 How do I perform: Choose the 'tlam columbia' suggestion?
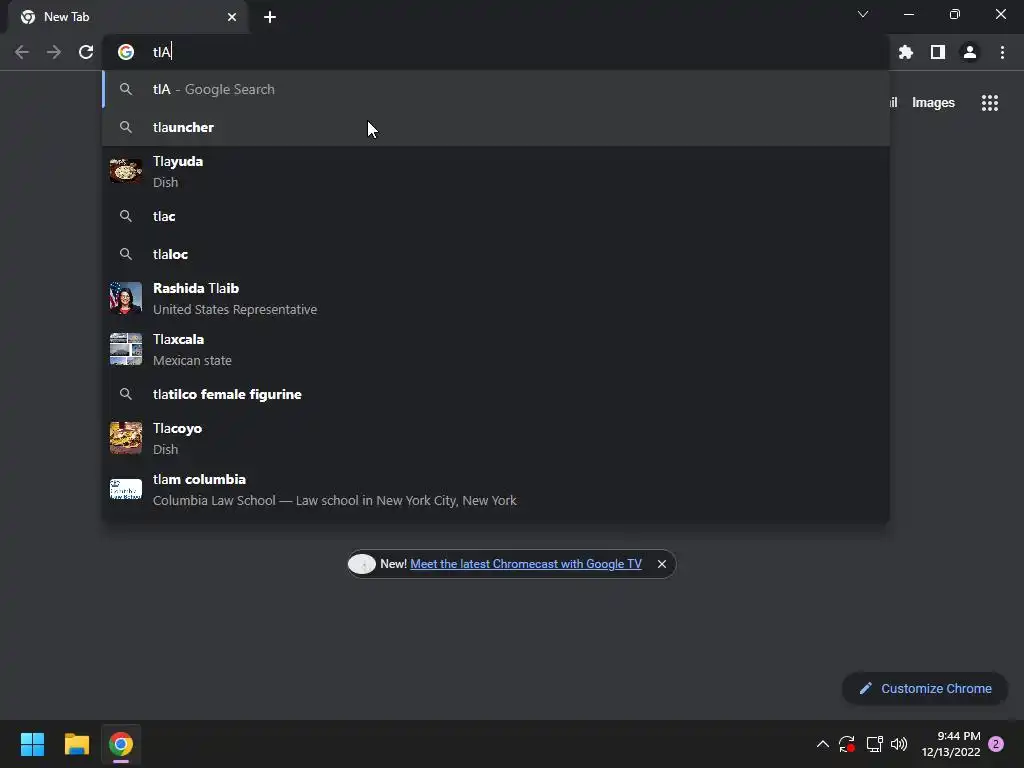pyautogui.click(x=496, y=489)
